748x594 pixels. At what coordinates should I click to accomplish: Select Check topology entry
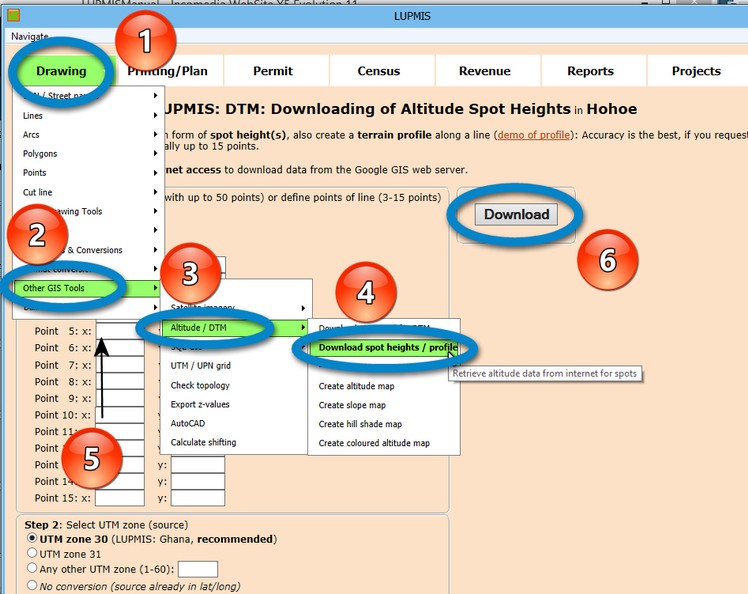(x=200, y=386)
